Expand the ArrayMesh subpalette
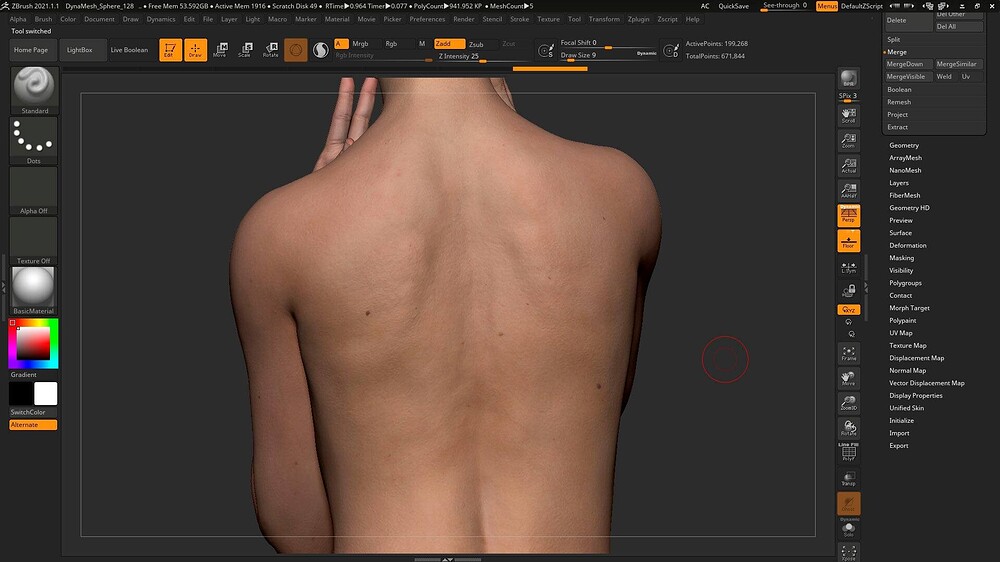Viewport: 1000px width, 562px height. (905, 158)
